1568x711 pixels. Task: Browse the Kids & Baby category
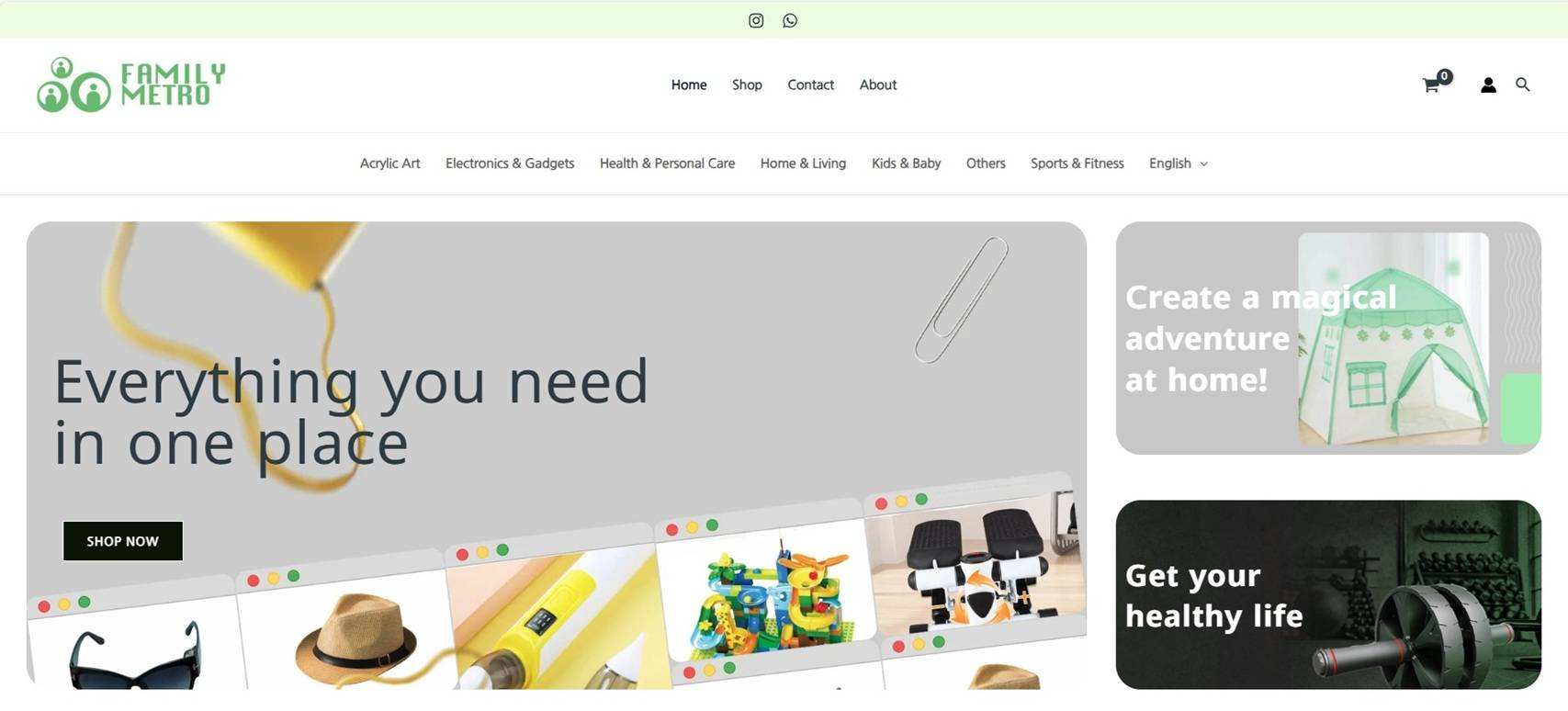(906, 164)
